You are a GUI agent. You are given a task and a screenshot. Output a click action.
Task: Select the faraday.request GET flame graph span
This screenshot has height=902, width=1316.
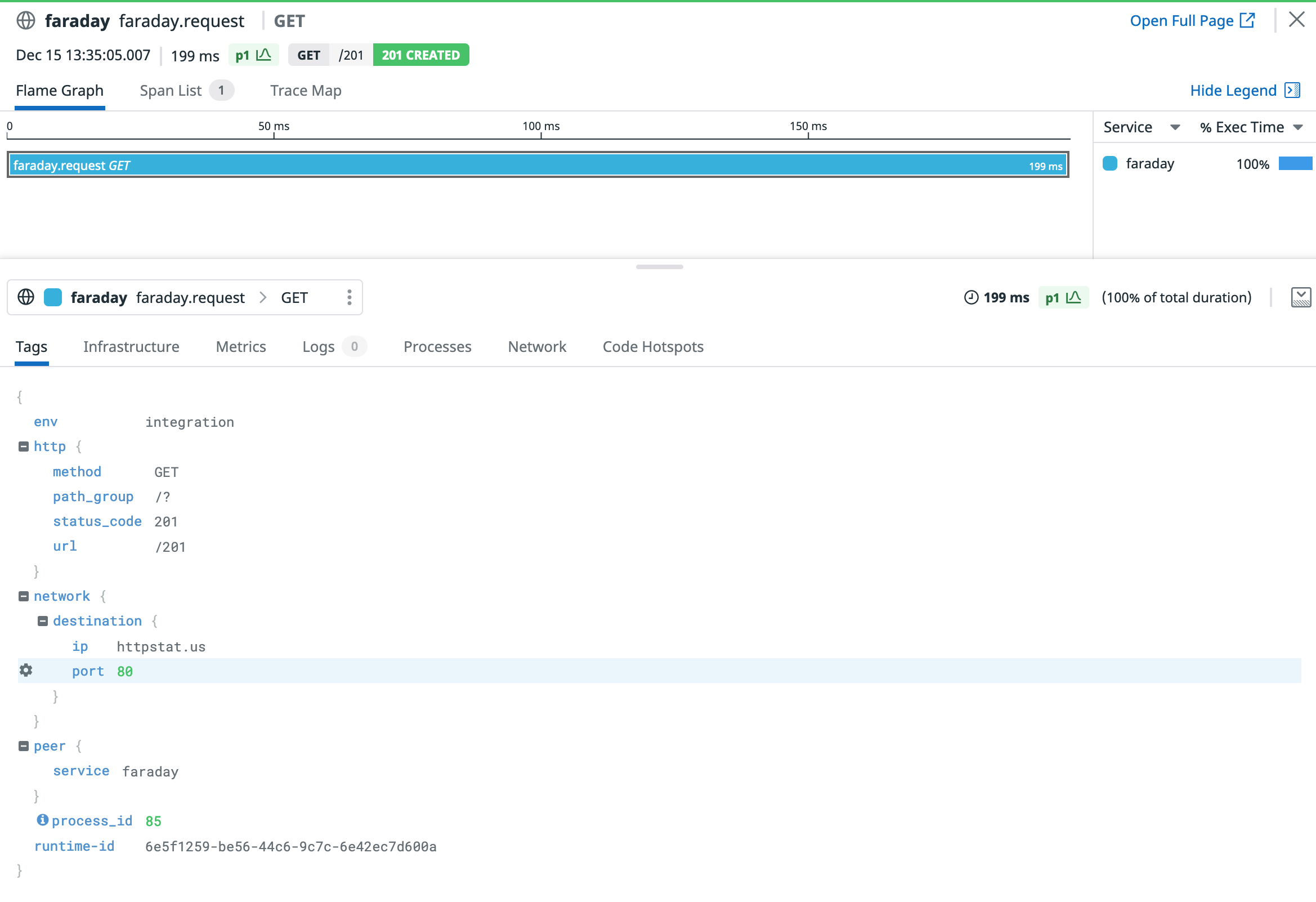click(538, 165)
